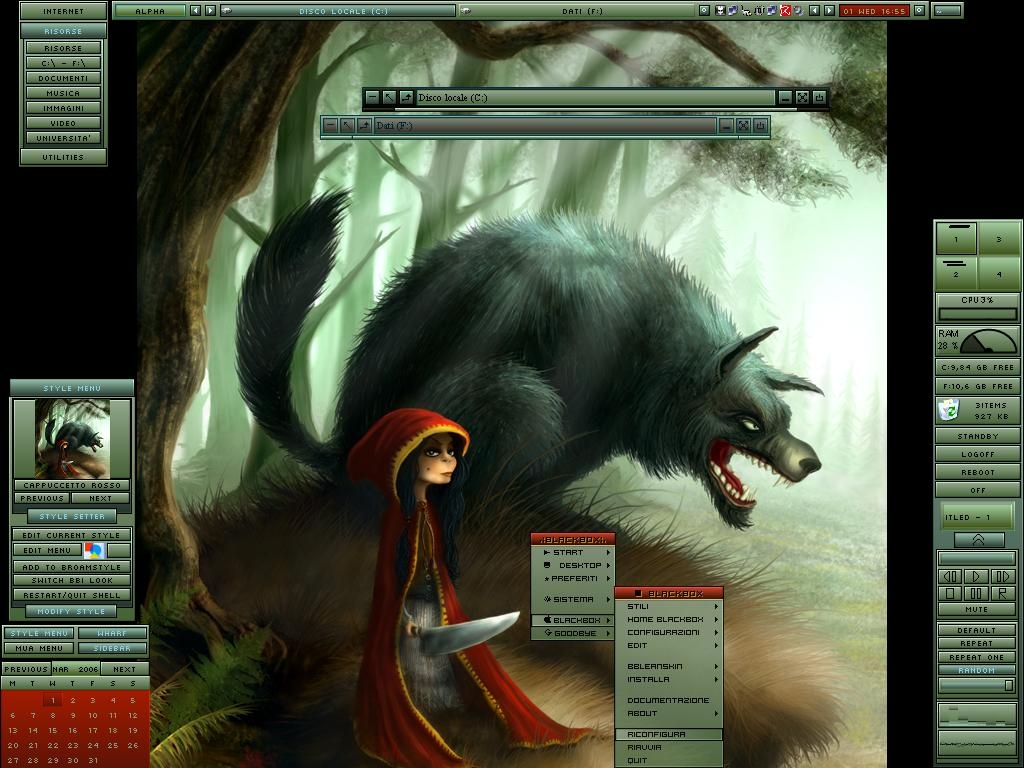Screen dimensions: 1024x768
Task: Click the previous arrow left of the clock
Action: click(x=814, y=10)
